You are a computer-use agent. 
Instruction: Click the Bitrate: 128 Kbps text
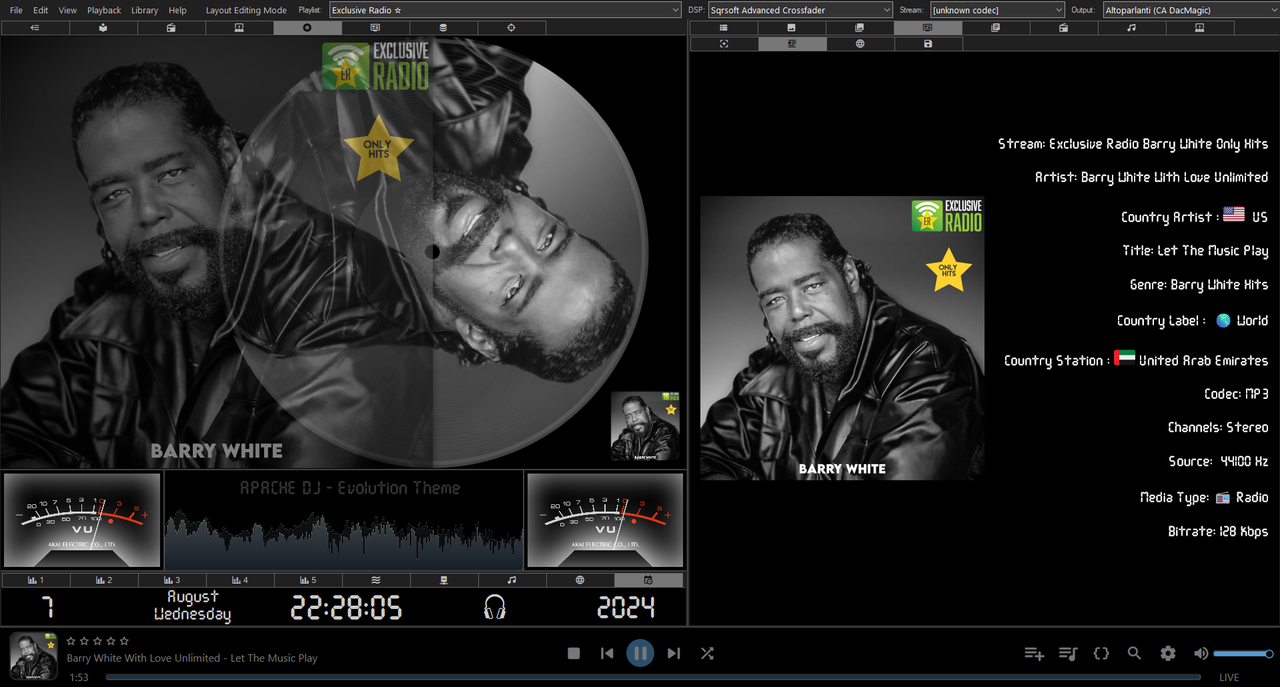coord(1218,531)
